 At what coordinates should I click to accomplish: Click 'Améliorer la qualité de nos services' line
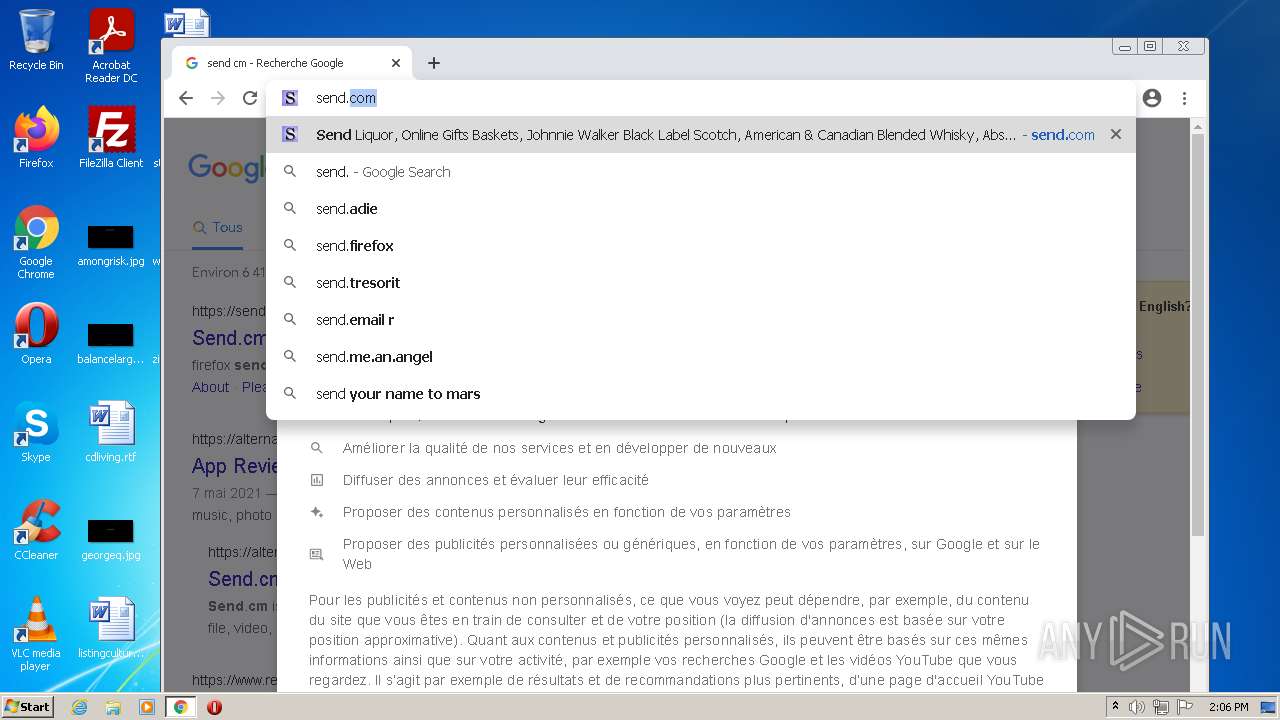(560, 448)
